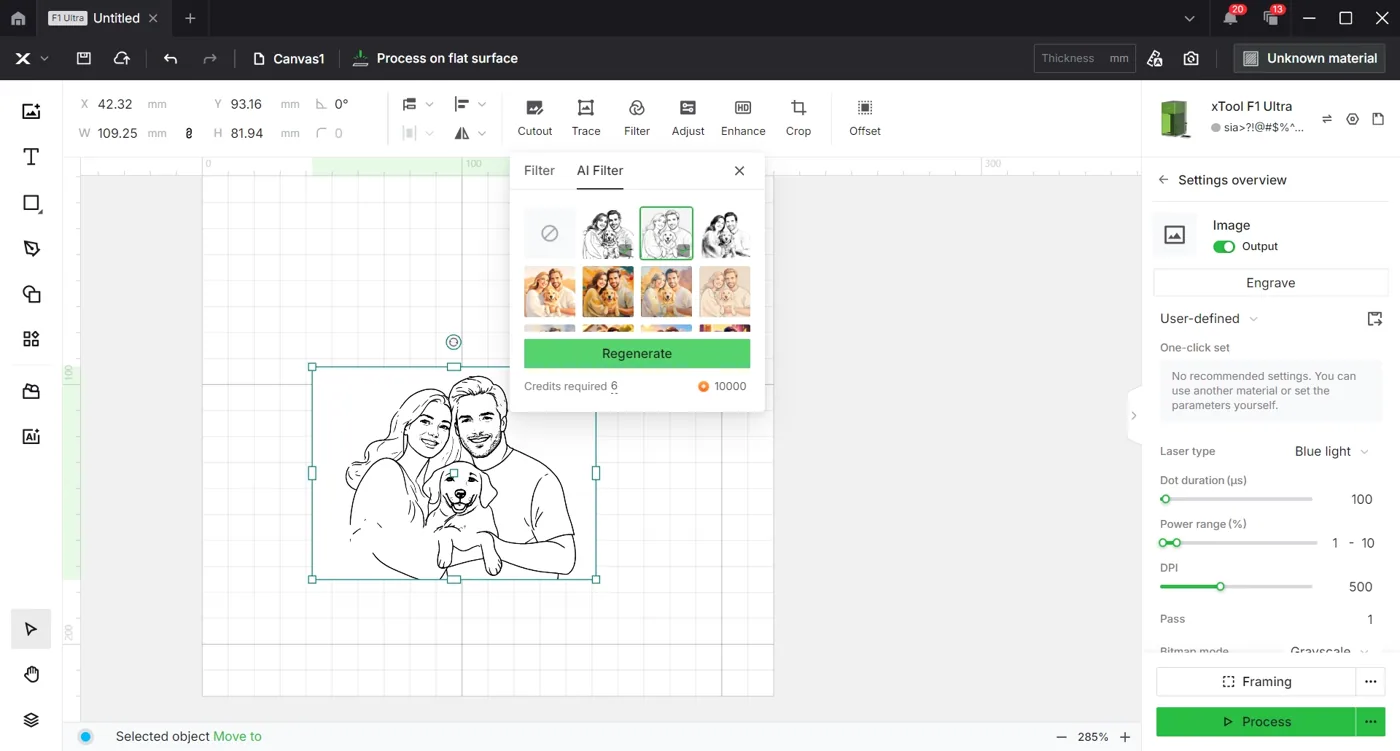Image resolution: width=1400 pixels, height=751 pixels.
Task: Adjust the DPI slider handle
Action: (1220, 587)
